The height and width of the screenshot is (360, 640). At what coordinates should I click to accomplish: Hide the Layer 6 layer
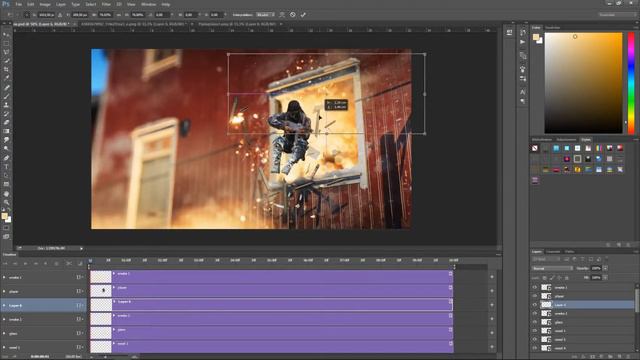click(x=535, y=304)
